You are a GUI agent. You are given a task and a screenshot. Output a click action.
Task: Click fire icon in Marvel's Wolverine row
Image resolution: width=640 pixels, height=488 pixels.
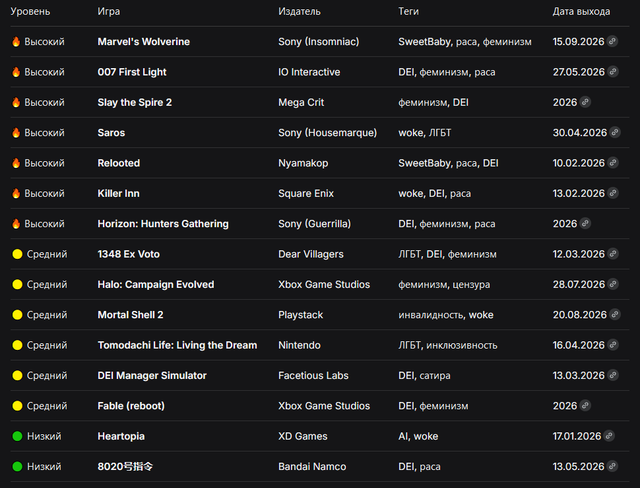[16, 42]
